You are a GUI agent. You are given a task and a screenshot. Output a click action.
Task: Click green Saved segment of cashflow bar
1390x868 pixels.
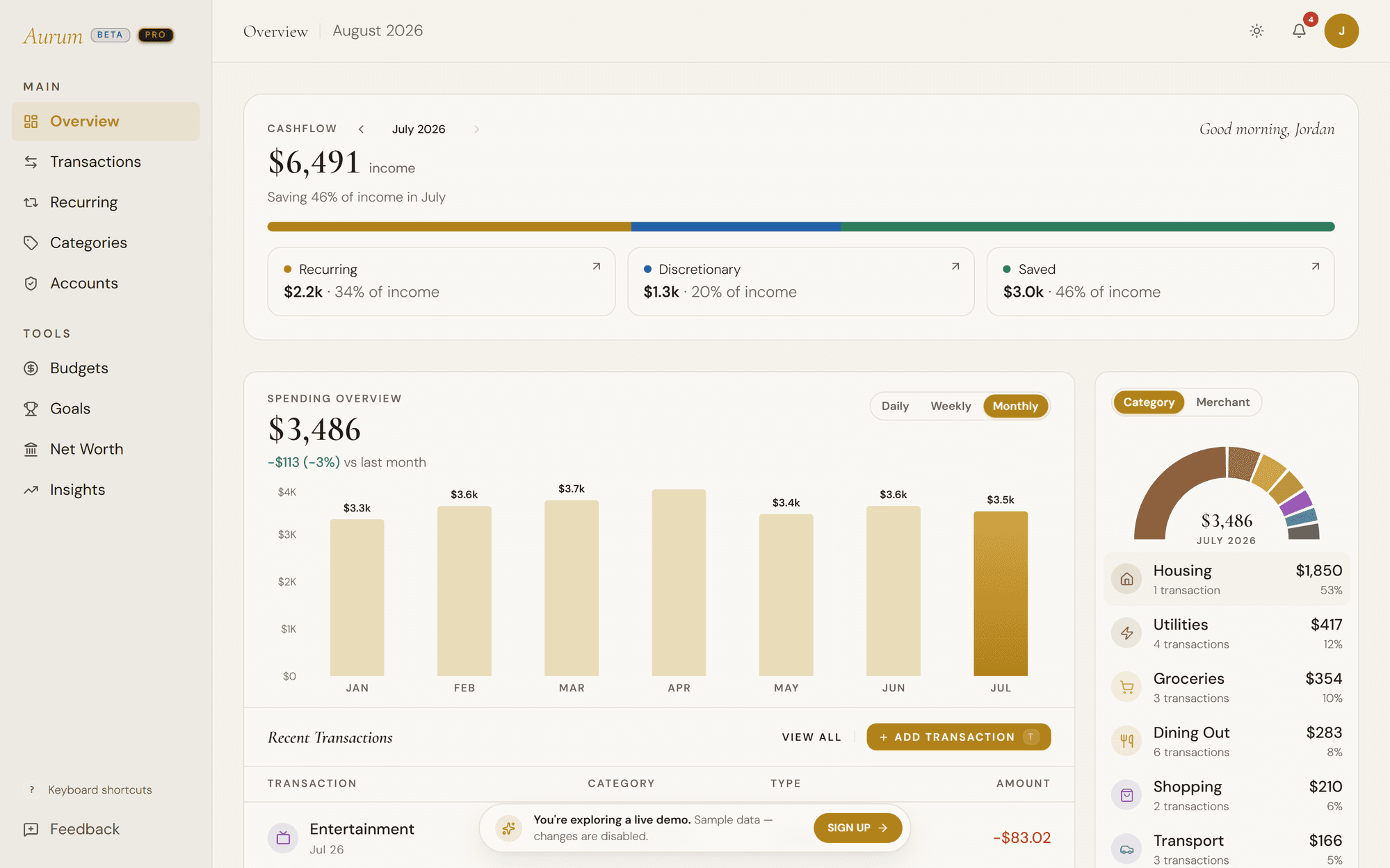coord(1088,227)
